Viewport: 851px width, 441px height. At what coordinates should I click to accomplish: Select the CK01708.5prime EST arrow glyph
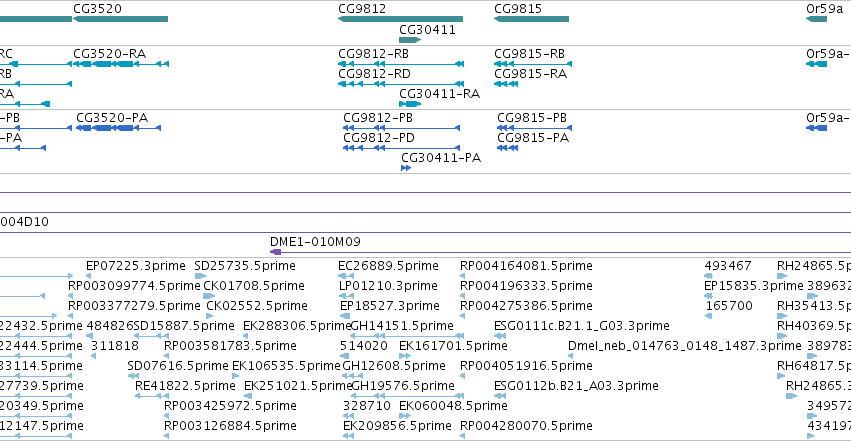coord(209,296)
